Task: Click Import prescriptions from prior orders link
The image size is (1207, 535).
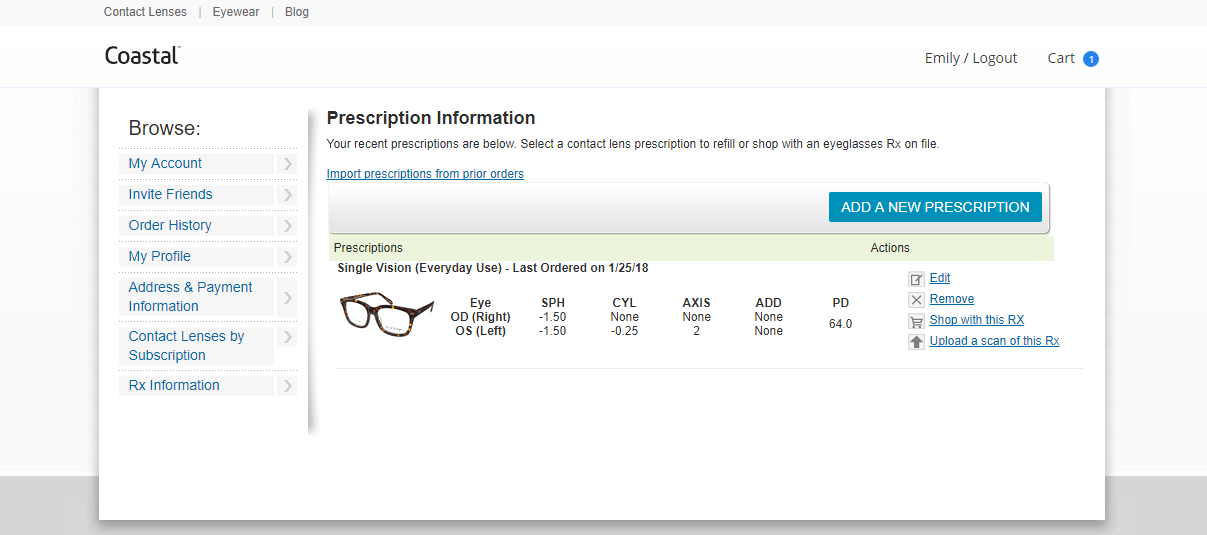Action: click(x=425, y=174)
